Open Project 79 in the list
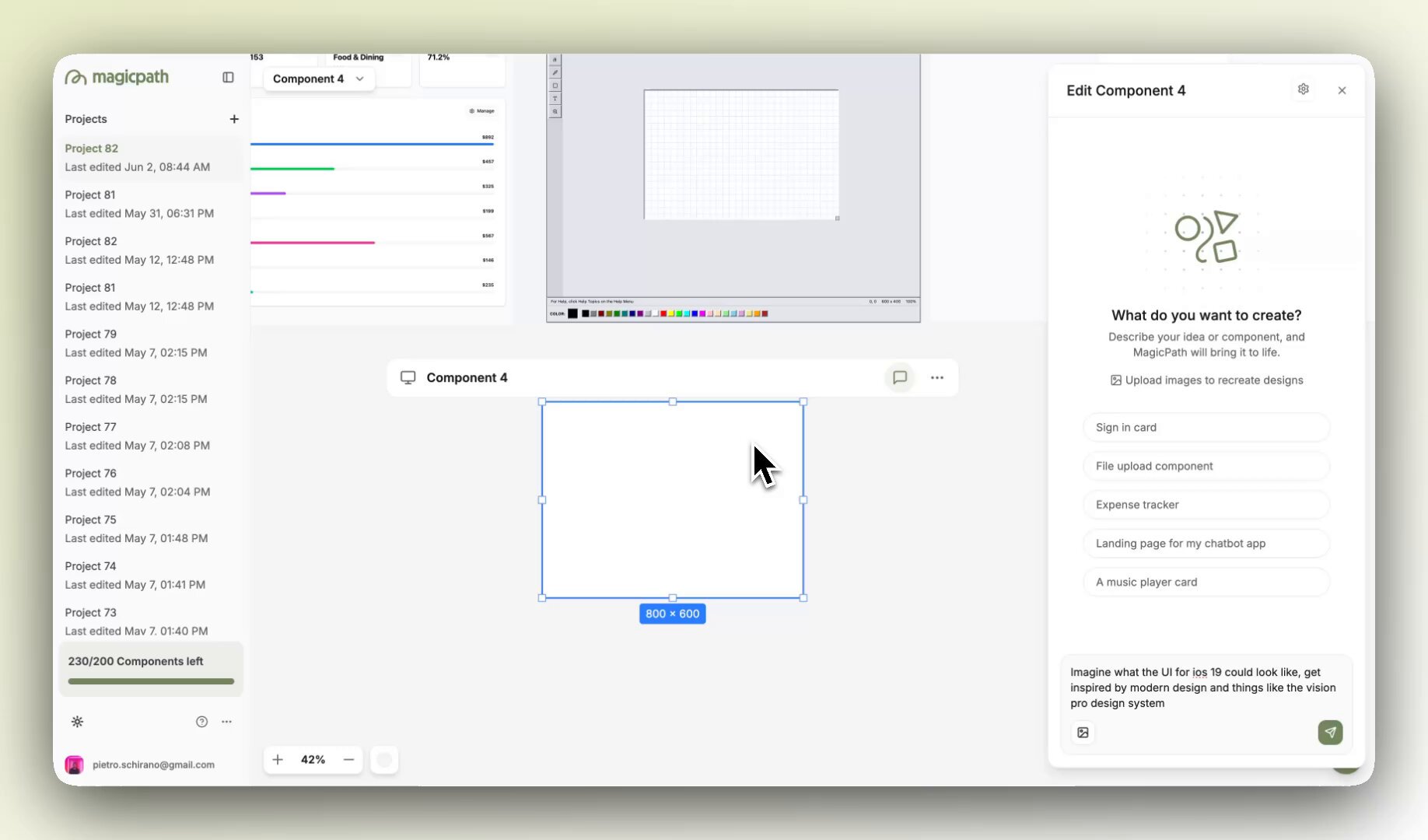 point(150,343)
